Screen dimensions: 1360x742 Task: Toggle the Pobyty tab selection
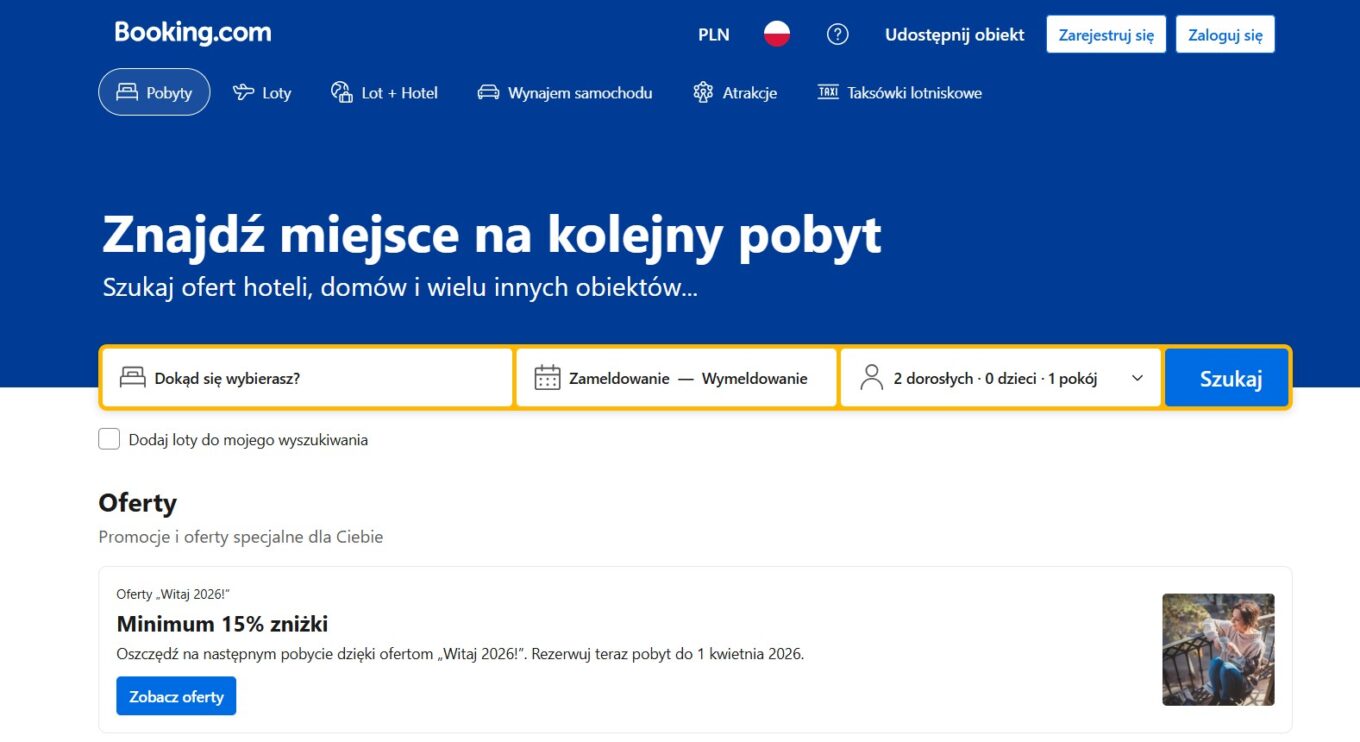tap(154, 91)
